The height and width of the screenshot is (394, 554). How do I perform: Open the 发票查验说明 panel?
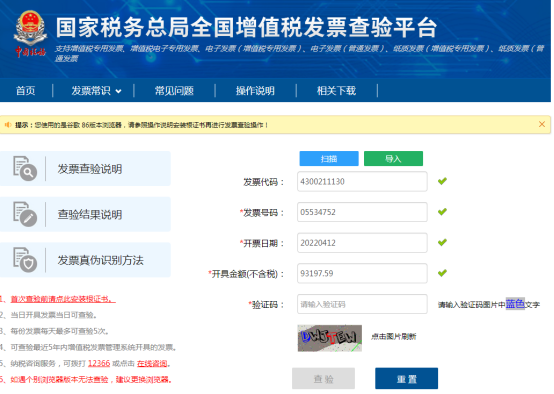pyautogui.click(x=85, y=169)
